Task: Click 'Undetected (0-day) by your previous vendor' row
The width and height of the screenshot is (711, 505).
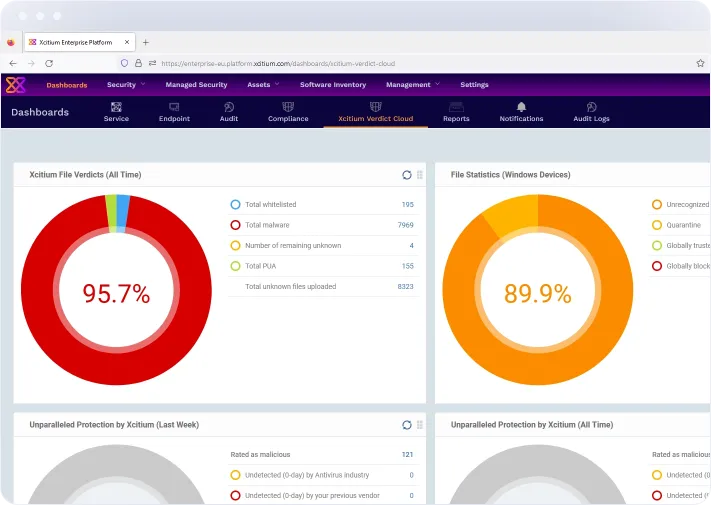Action: pos(323,495)
